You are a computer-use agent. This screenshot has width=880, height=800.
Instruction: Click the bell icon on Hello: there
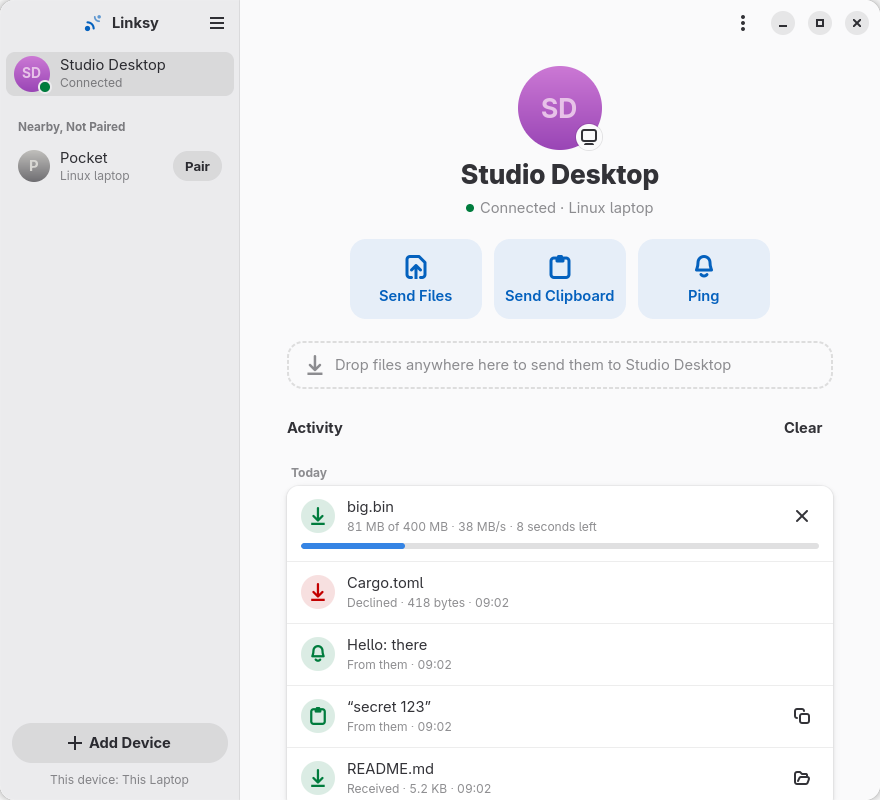pos(318,654)
